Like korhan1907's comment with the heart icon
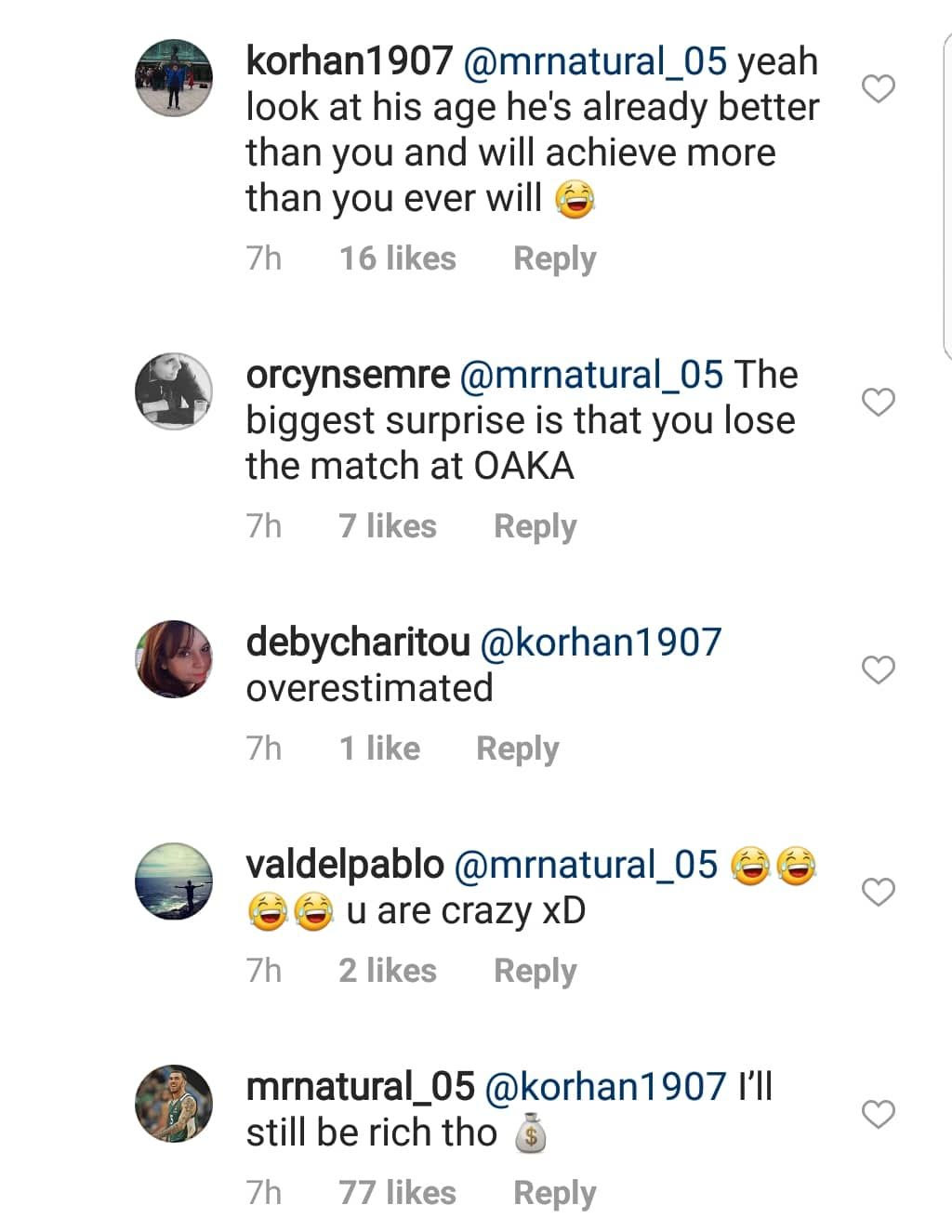952x1232 pixels. coord(879,88)
